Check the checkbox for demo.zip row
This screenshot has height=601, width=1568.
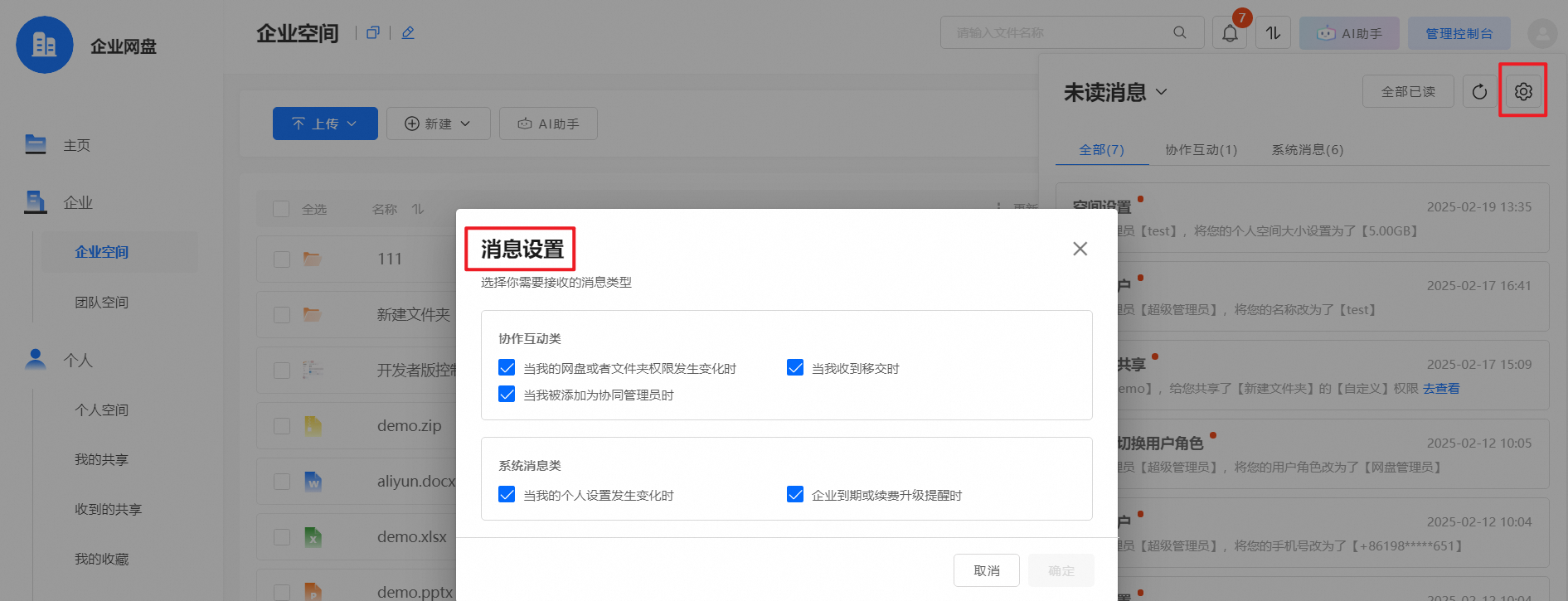click(x=281, y=426)
